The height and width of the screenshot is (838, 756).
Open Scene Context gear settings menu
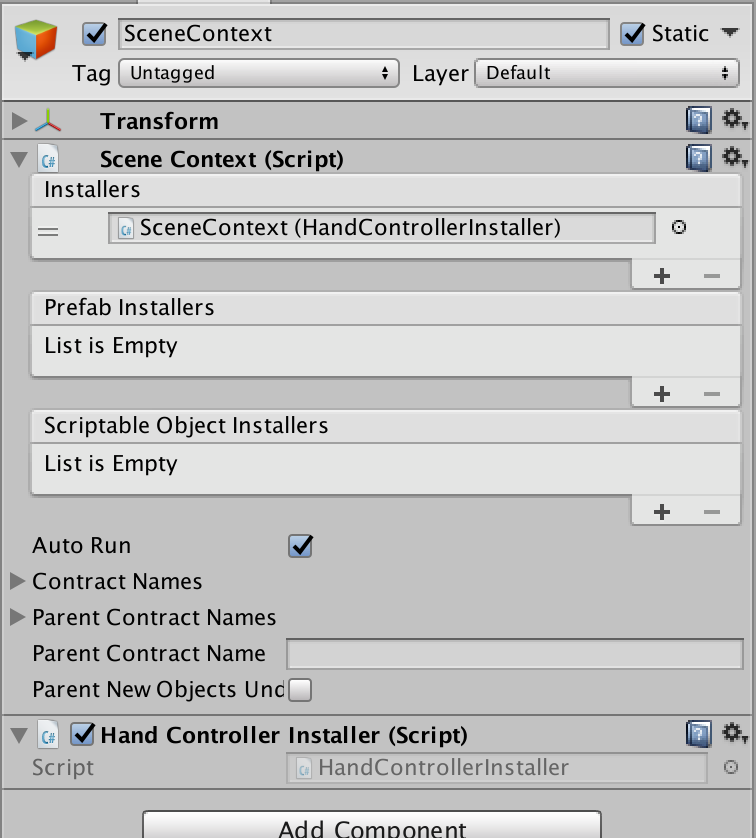[734, 158]
